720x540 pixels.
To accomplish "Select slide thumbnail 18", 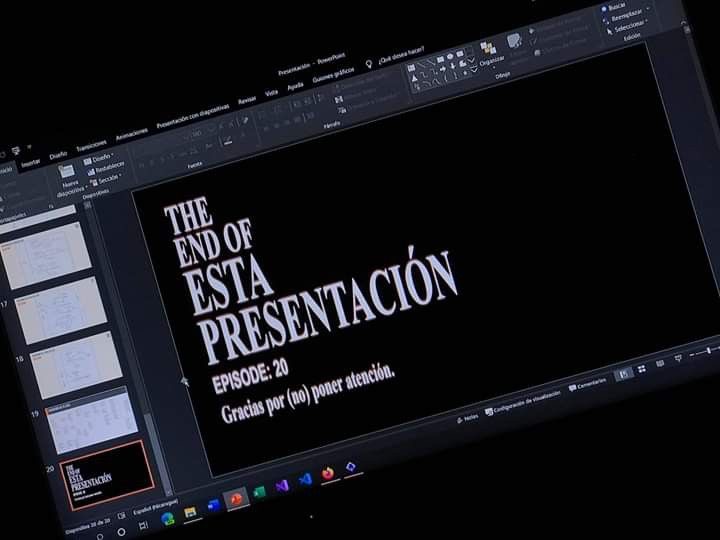I will (x=76, y=365).
